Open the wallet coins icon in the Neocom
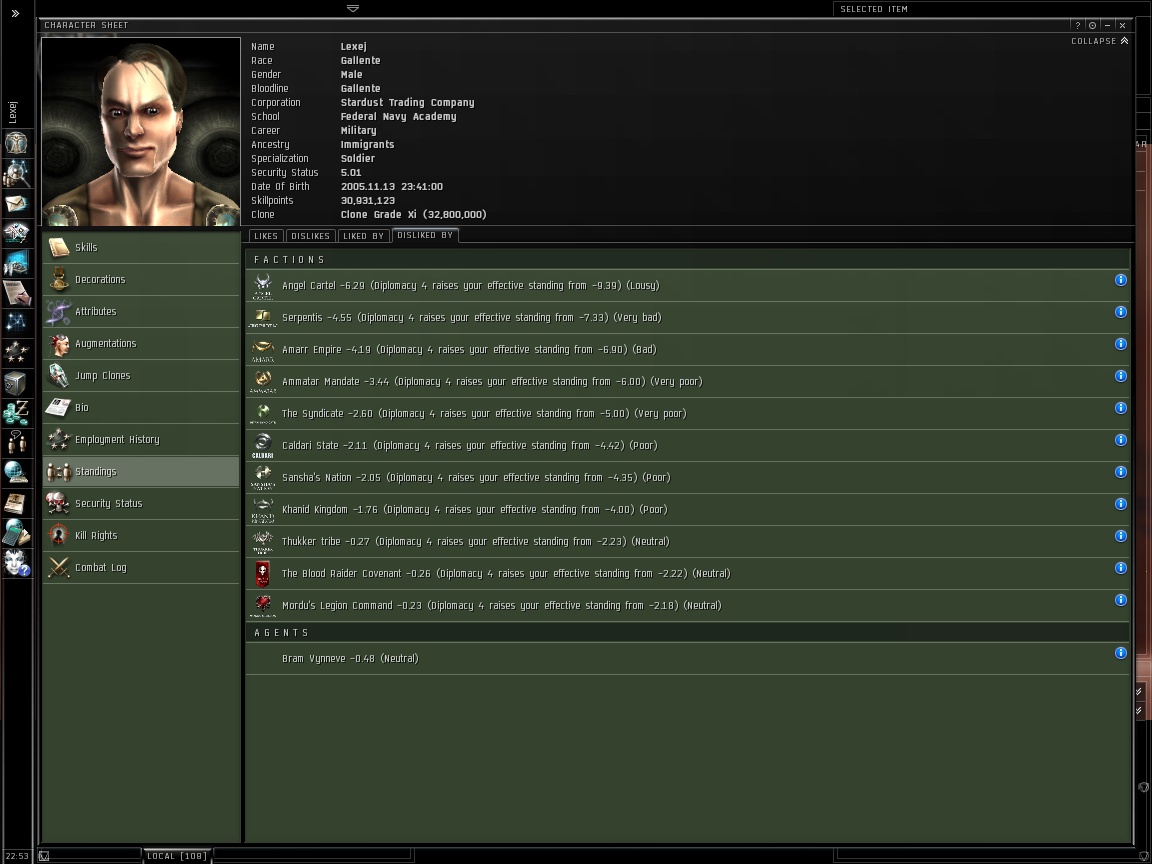 (x=16, y=412)
